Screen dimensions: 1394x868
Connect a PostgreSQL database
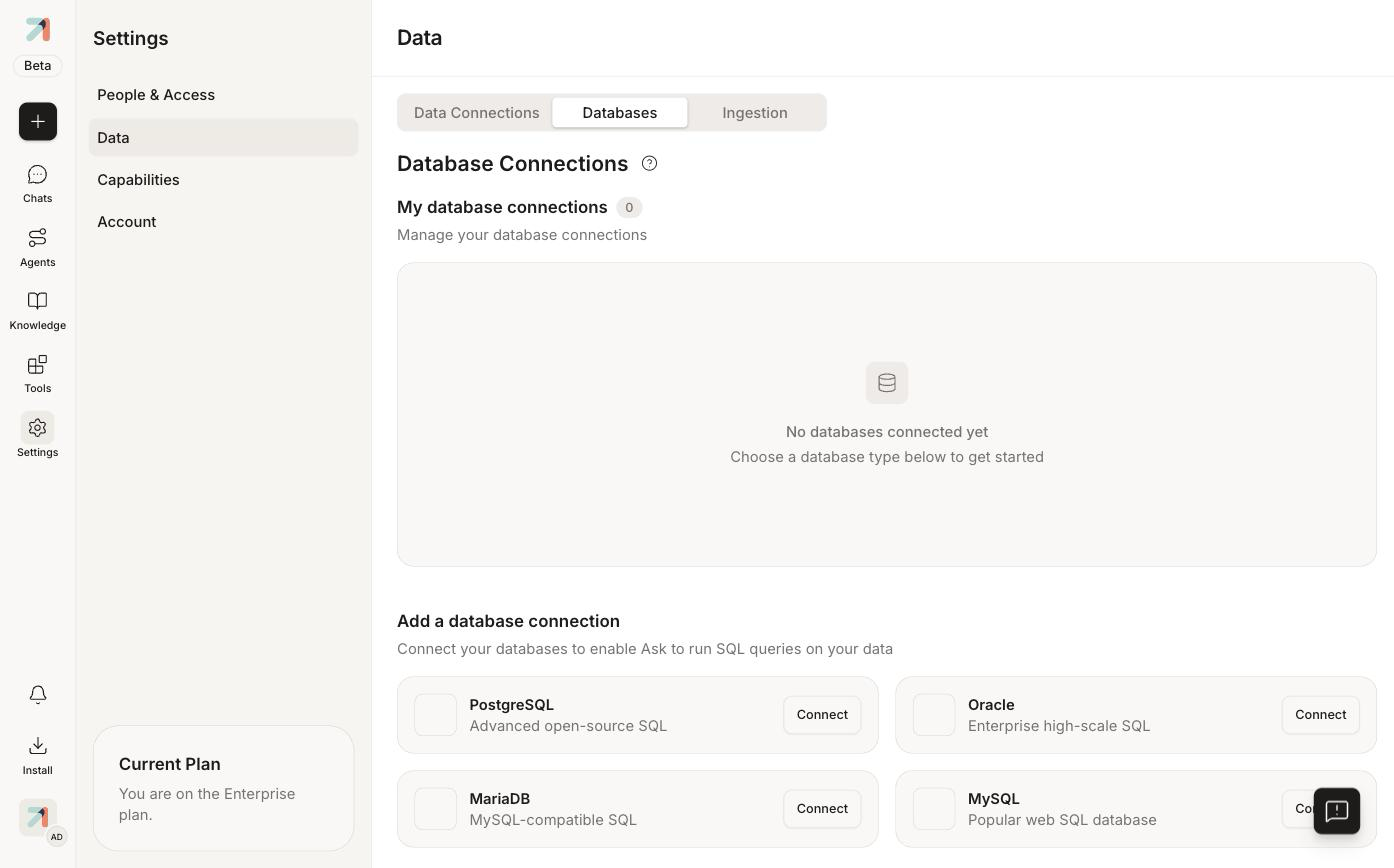click(822, 715)
